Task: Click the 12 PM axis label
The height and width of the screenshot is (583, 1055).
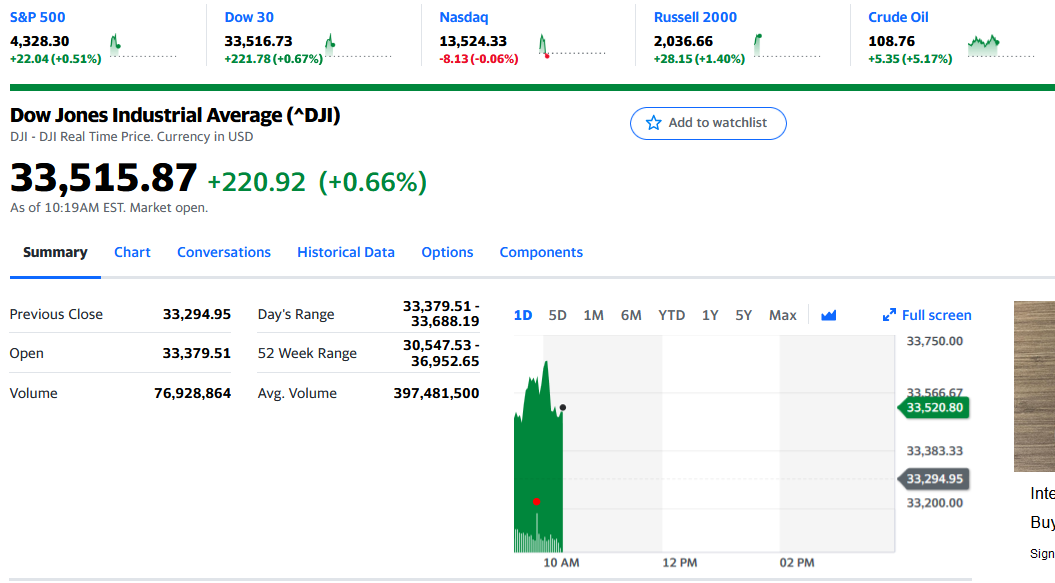Action: coord(680,563)
